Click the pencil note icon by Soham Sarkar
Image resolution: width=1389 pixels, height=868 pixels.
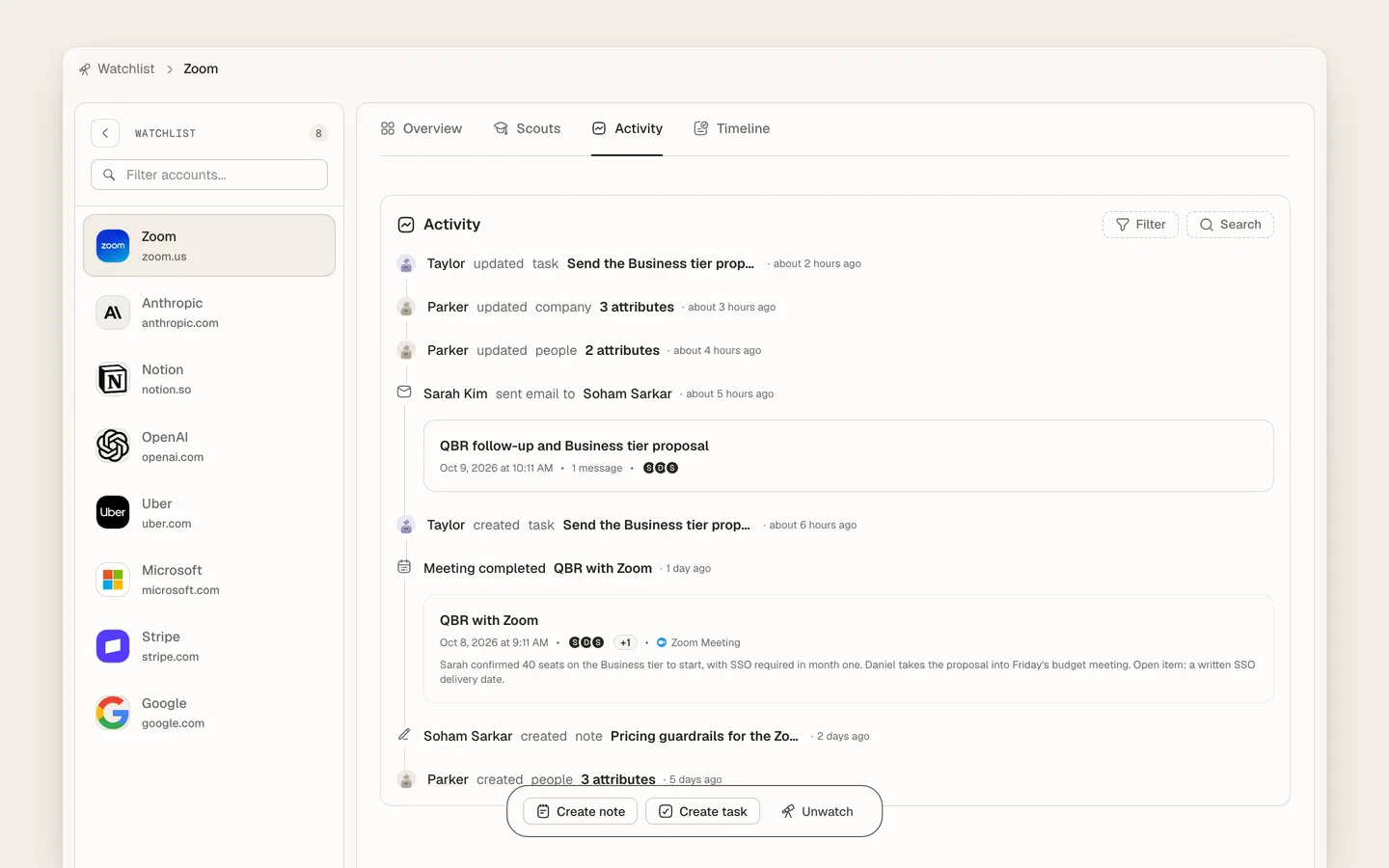coord(404,735)
